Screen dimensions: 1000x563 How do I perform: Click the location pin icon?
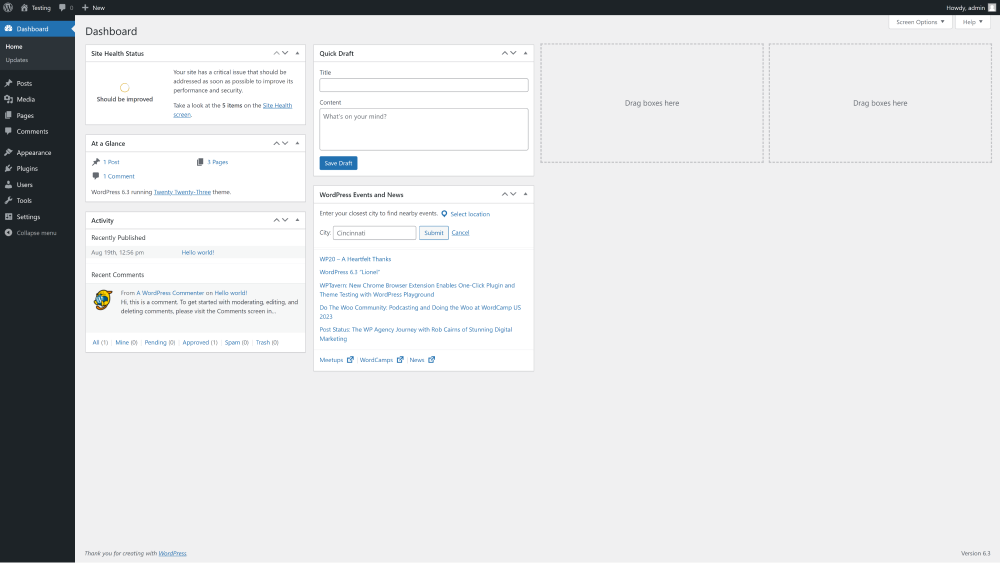pyautogui.click(x=445, y=214)
